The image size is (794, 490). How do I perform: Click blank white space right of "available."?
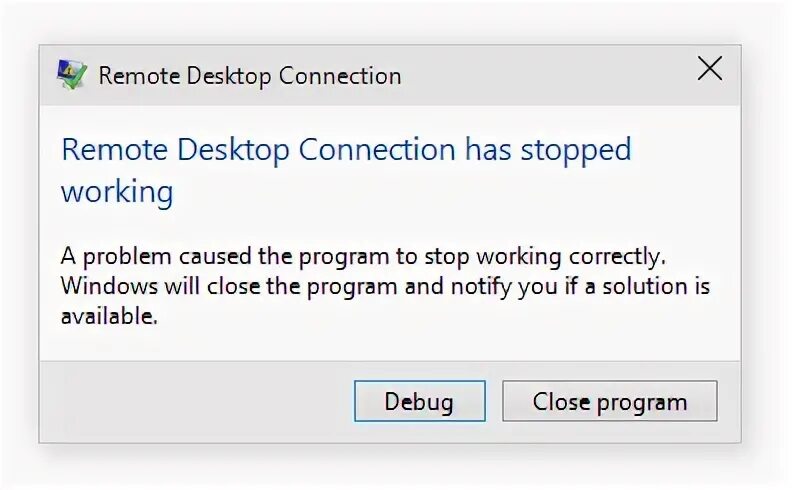pyautogui.click(x=450, y=320)
